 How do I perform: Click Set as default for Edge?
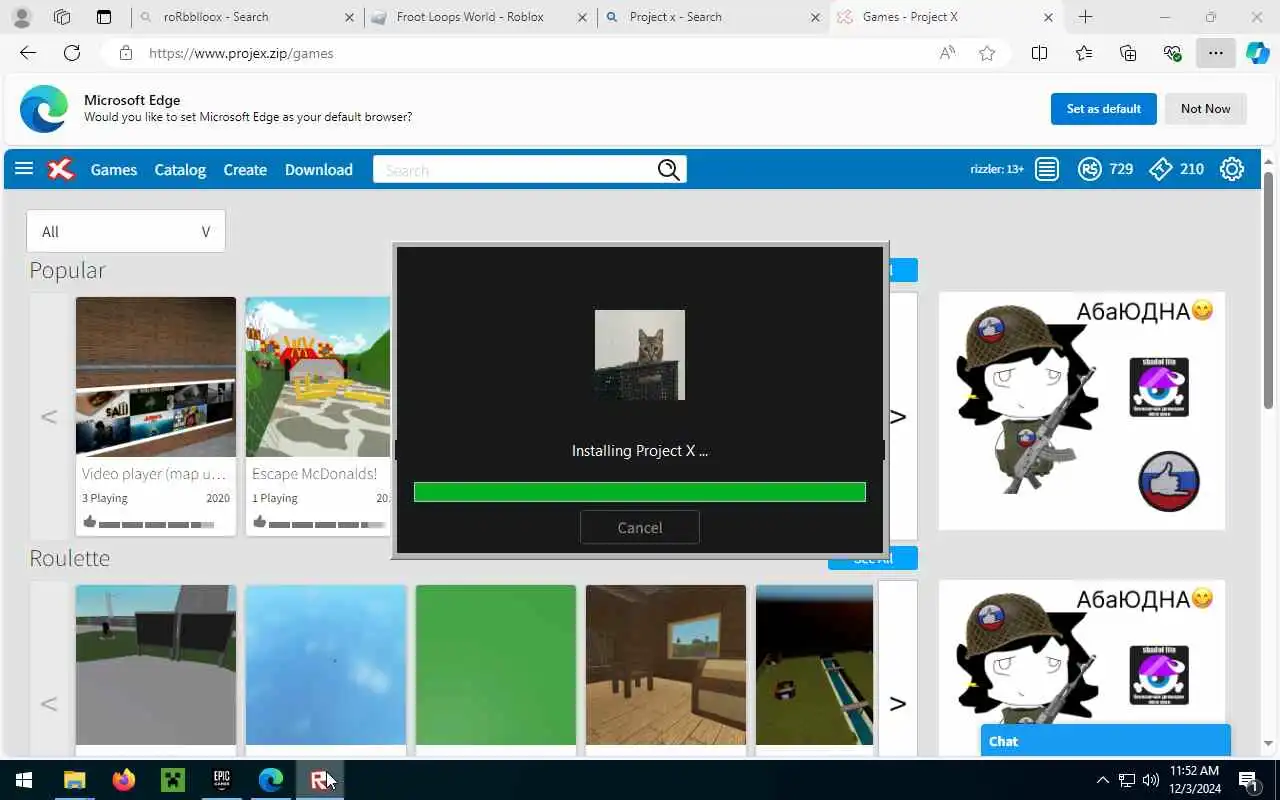(1104, 108)
